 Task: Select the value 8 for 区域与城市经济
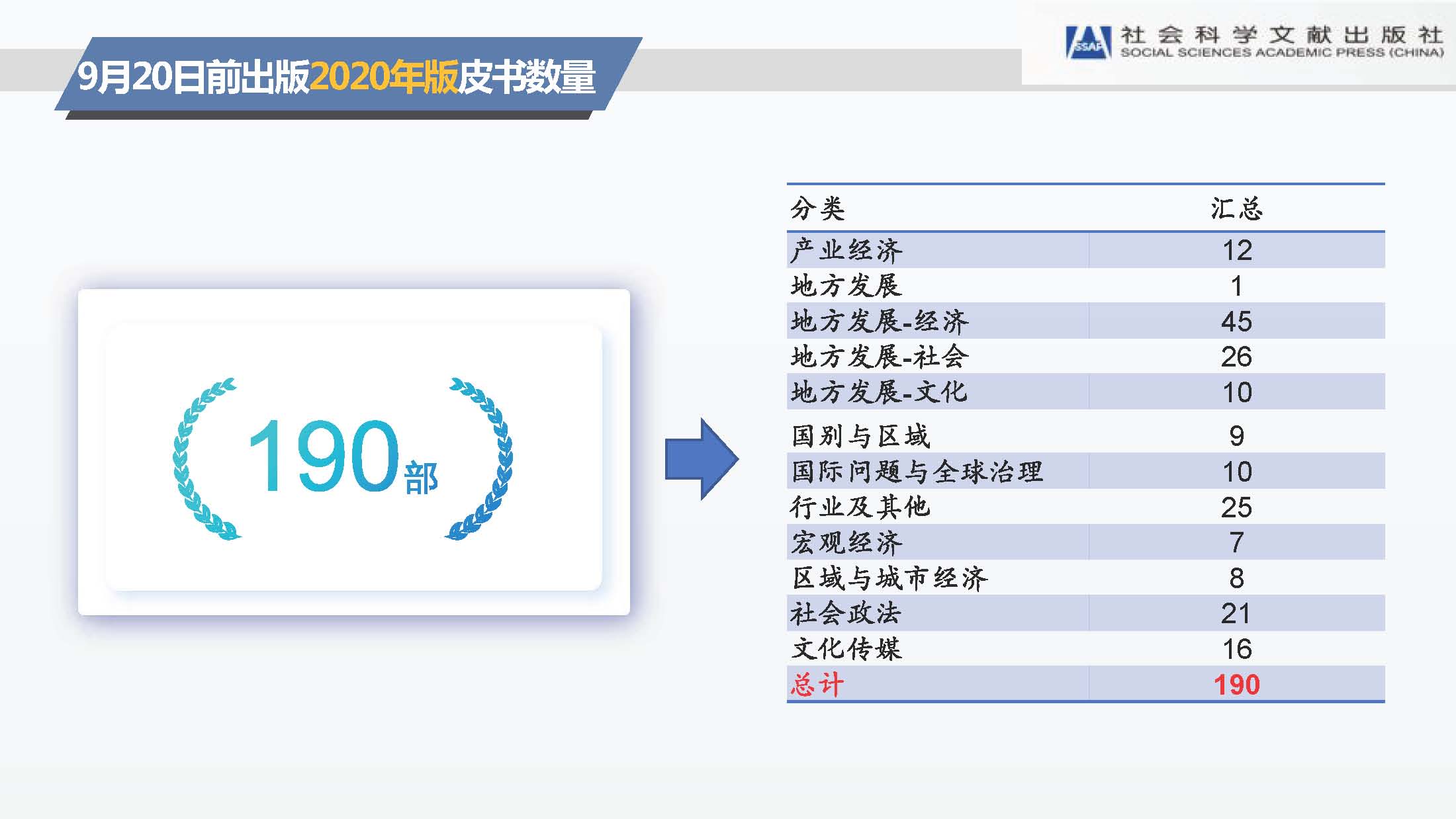tap(1236, 579)
